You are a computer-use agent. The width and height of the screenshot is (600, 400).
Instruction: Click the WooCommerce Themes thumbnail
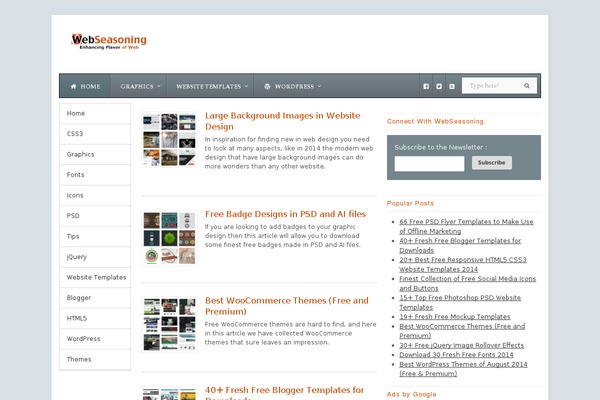[x=169, y=324]
